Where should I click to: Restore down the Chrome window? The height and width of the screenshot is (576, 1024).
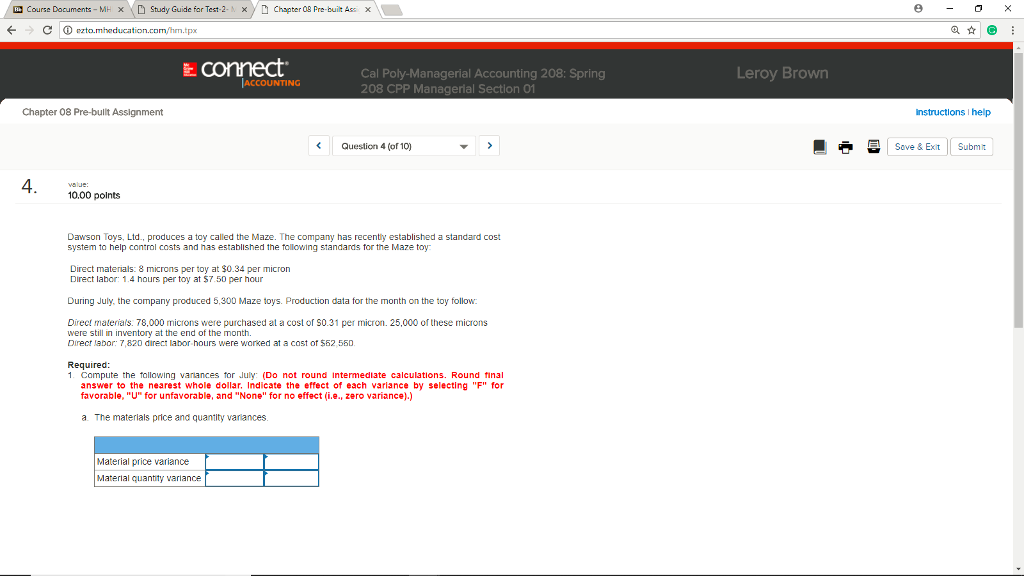978,8
